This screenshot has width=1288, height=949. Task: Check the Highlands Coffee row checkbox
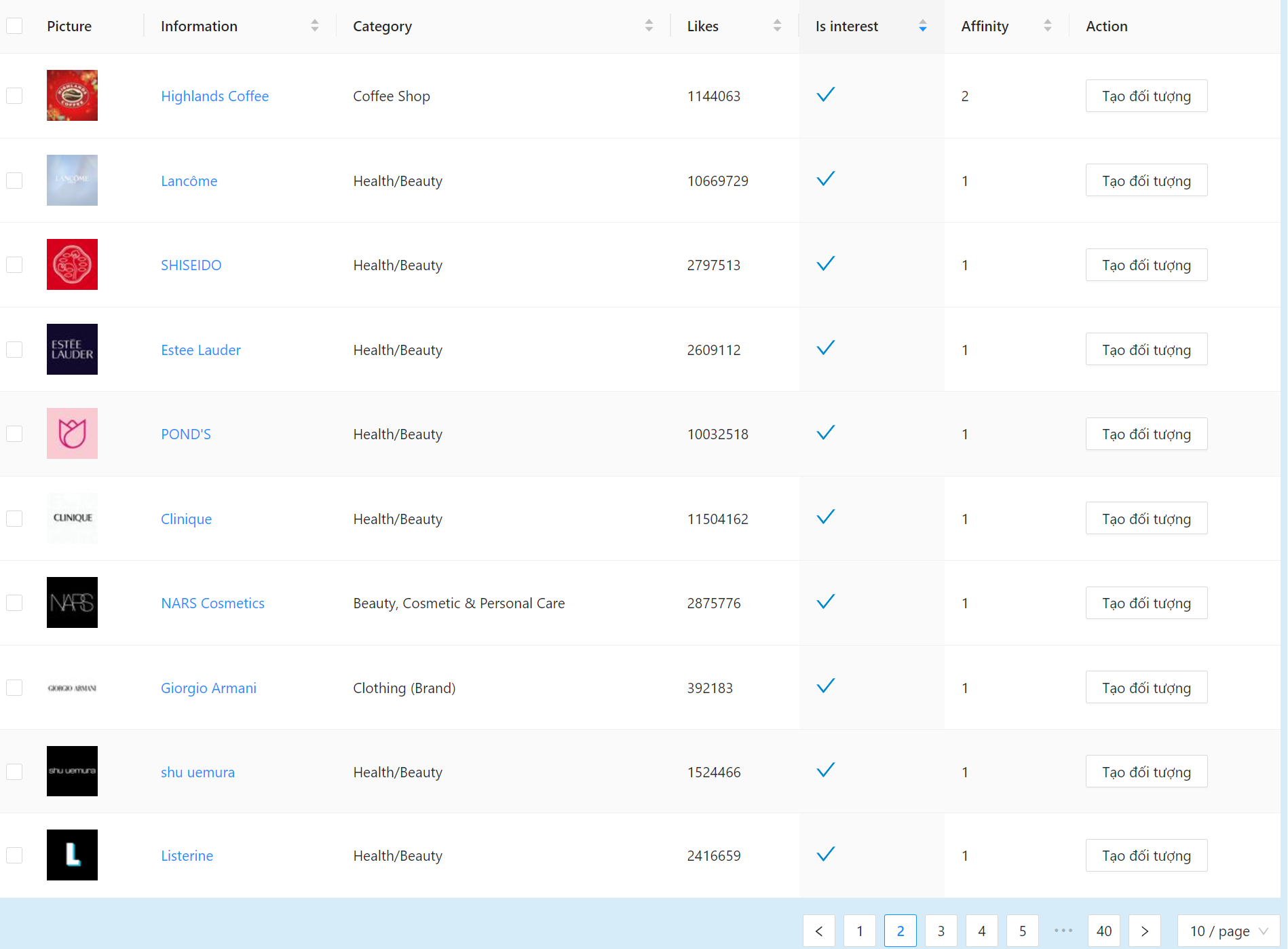click(x=14, y=96)
